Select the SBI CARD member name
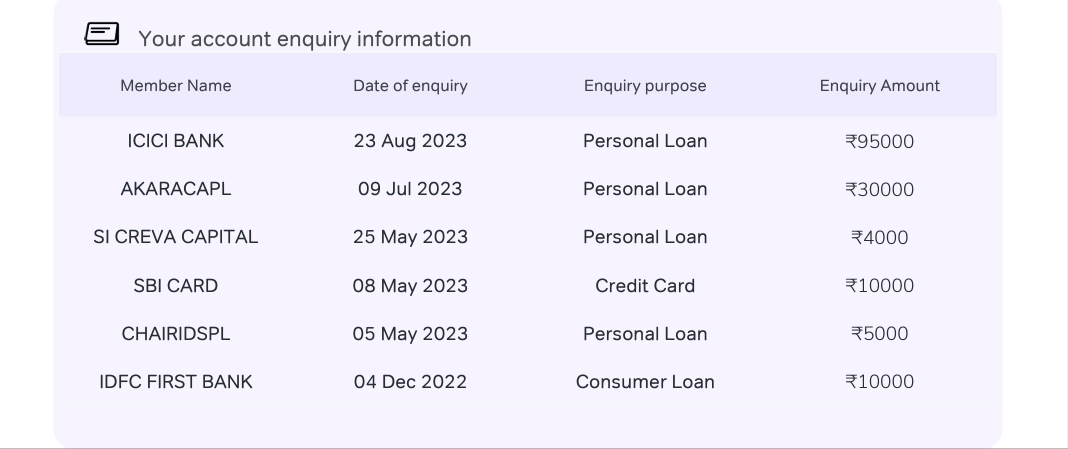The height and width of the screenshot is (449, 1068). point(176,285)
